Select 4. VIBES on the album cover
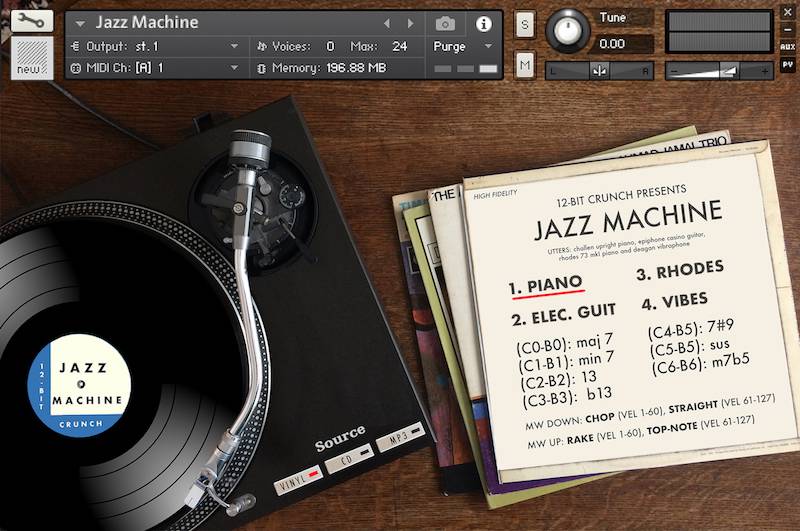The height and width of the screenshot is (531, 800). tap(675, 299)
